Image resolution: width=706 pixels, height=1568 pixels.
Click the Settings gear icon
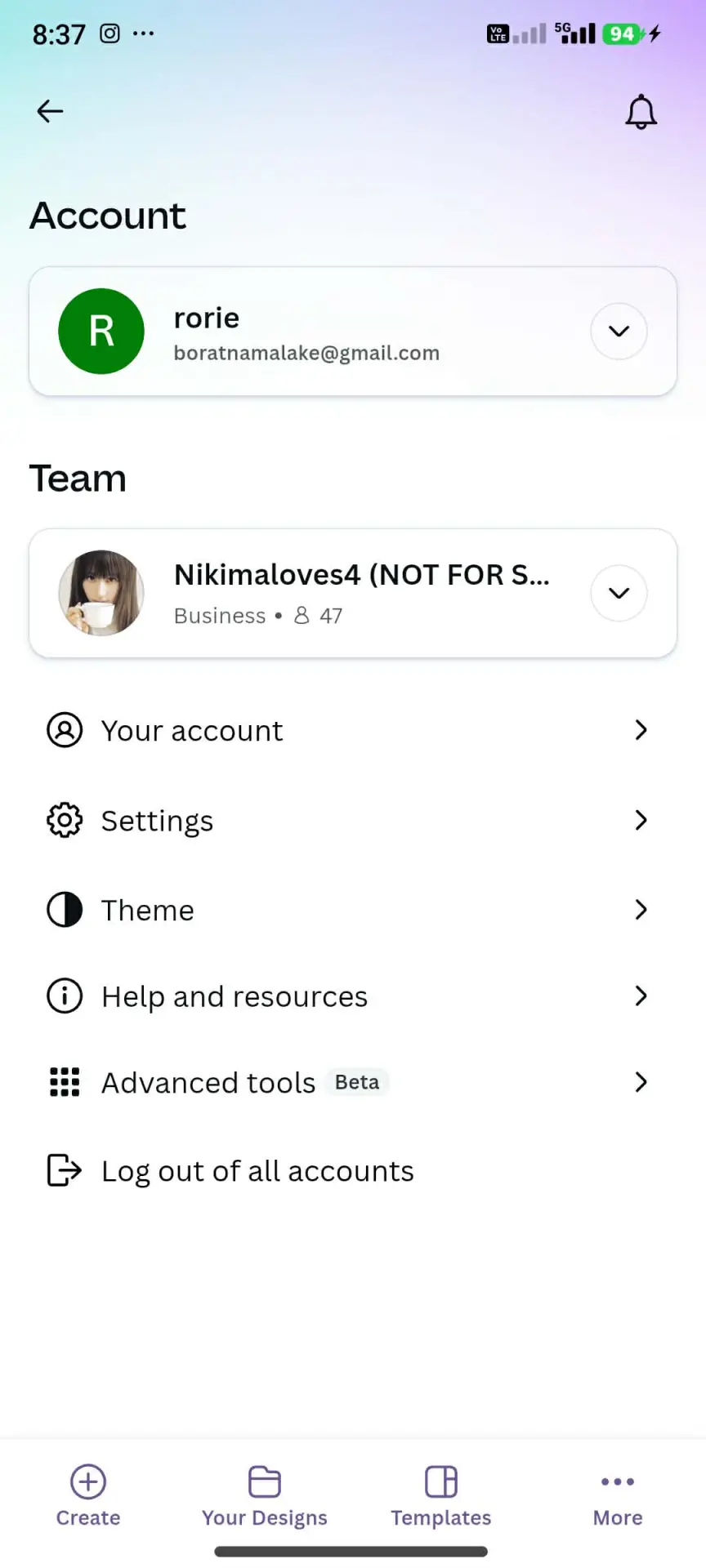coord(65,820)
